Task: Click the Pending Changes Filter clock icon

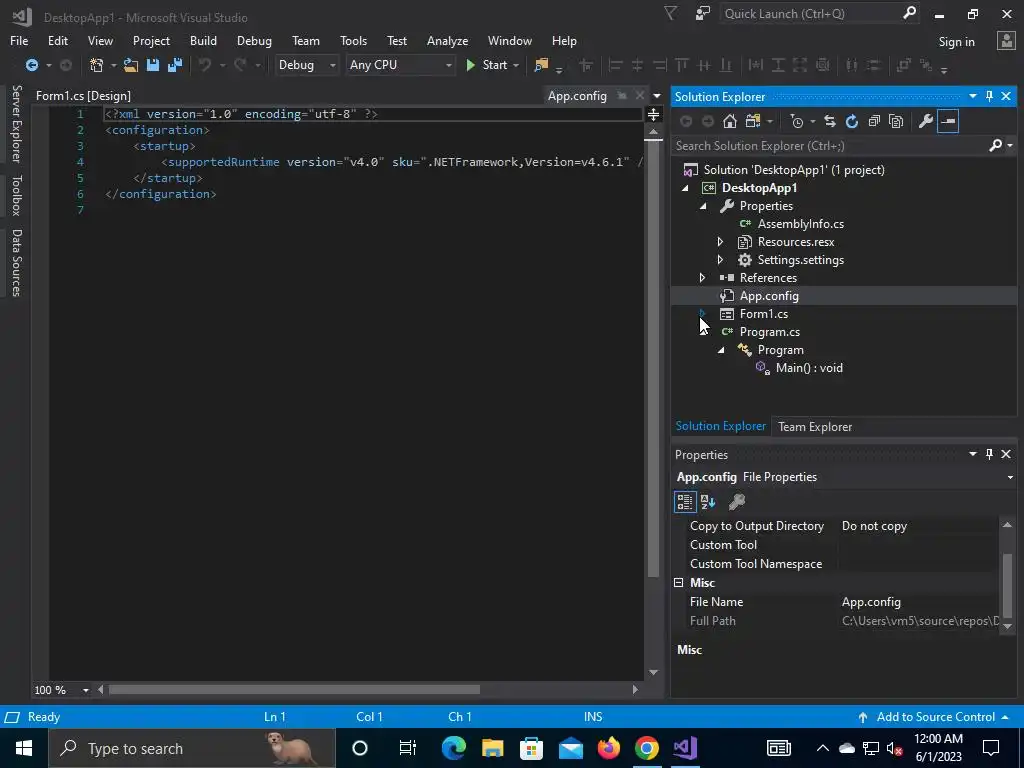Action: pos(797,121)
